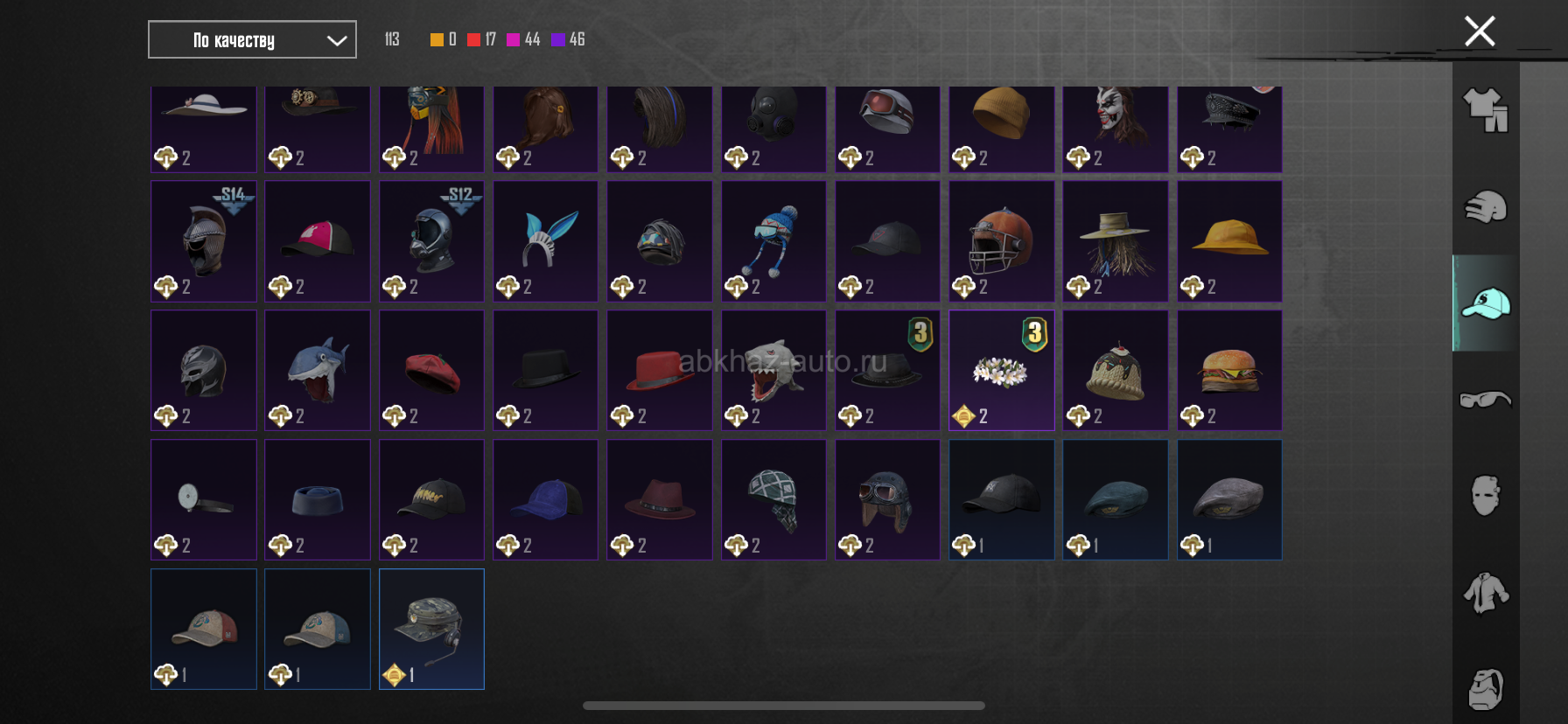Select the S14 season helmet item
The height and width of the screenshot is (724, 1568).
tap(204, 241)
